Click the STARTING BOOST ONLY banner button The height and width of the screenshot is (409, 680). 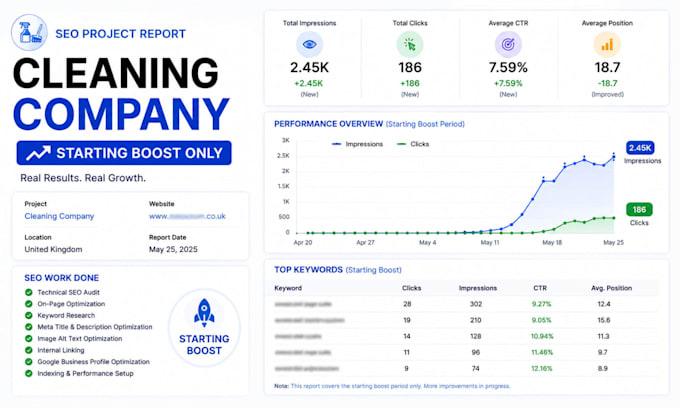point(124,153)
